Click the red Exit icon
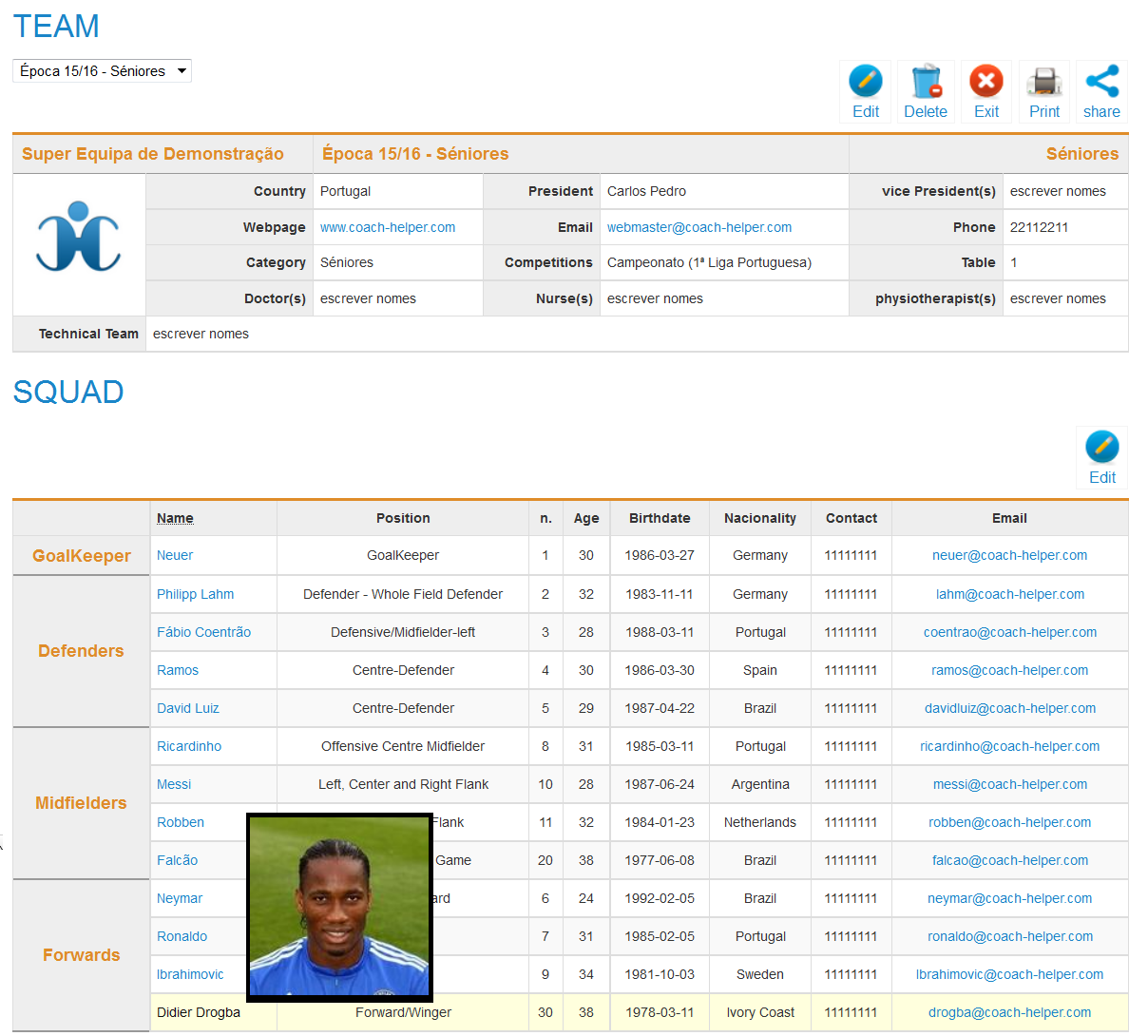Image resolution: width=1148 pixels, height=1036 pixels. click(x=985, y=82)
